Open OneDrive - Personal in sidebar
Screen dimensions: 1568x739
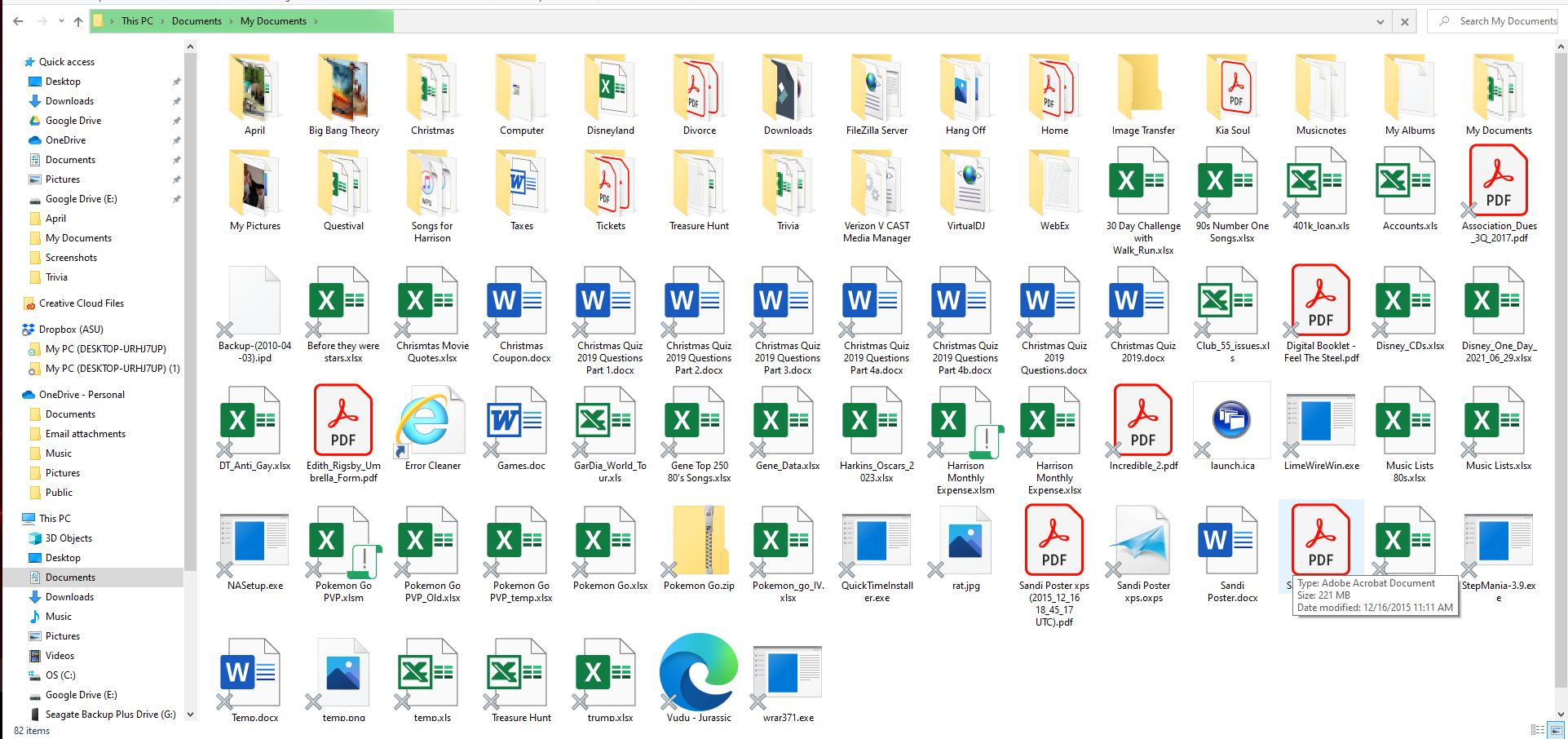pyautogui.click(x=82, y=395)
